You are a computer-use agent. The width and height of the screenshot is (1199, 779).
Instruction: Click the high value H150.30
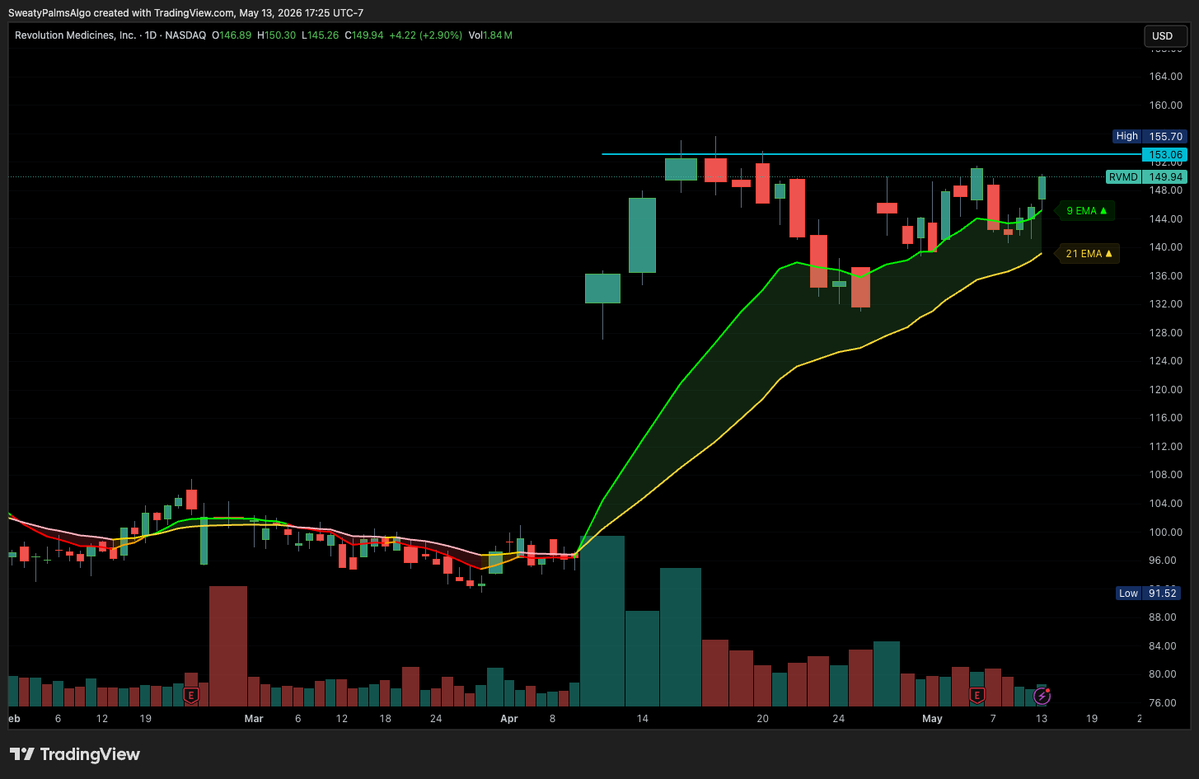pyautogui.click(x=277, y=35)
